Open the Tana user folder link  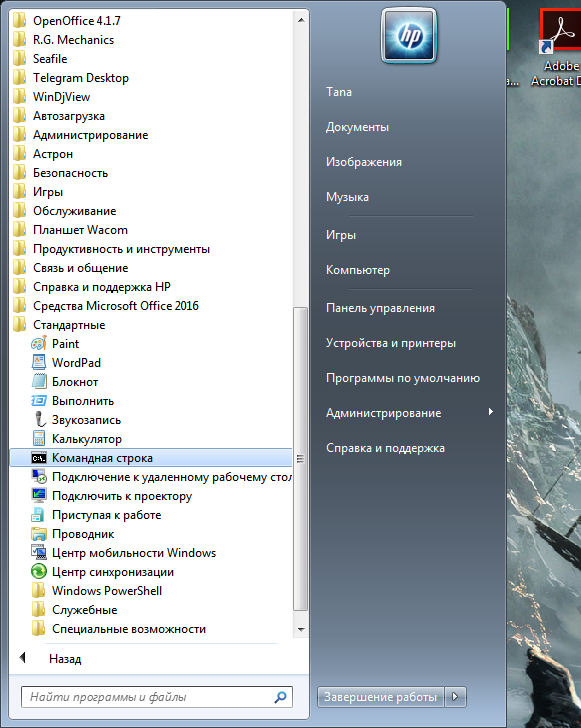tap(339, 92)
